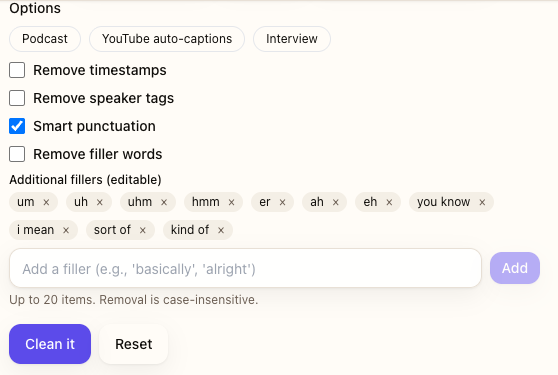Select the Interview preset
The width and height of the screenshot is (558, 375).
292,39
